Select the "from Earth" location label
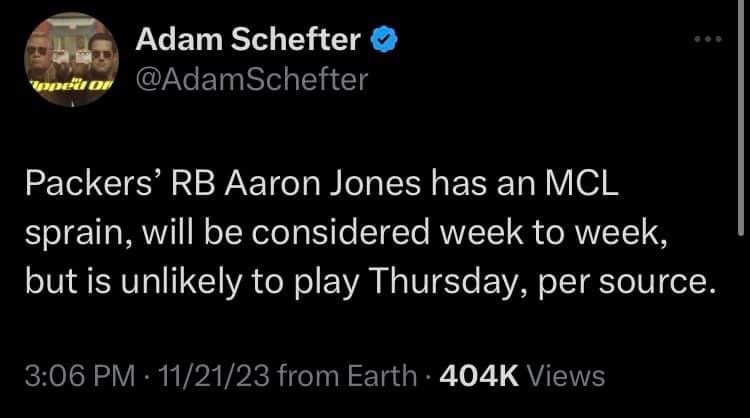The image size is (750, 418). [347, 376]
